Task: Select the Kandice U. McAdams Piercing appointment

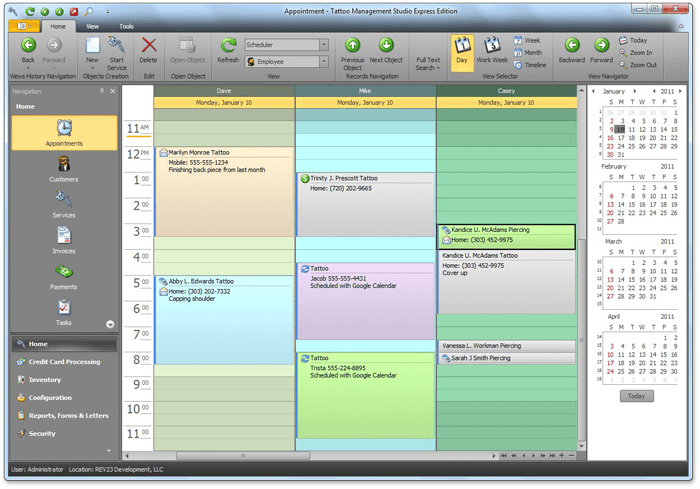Action: [x=506, y=237]
